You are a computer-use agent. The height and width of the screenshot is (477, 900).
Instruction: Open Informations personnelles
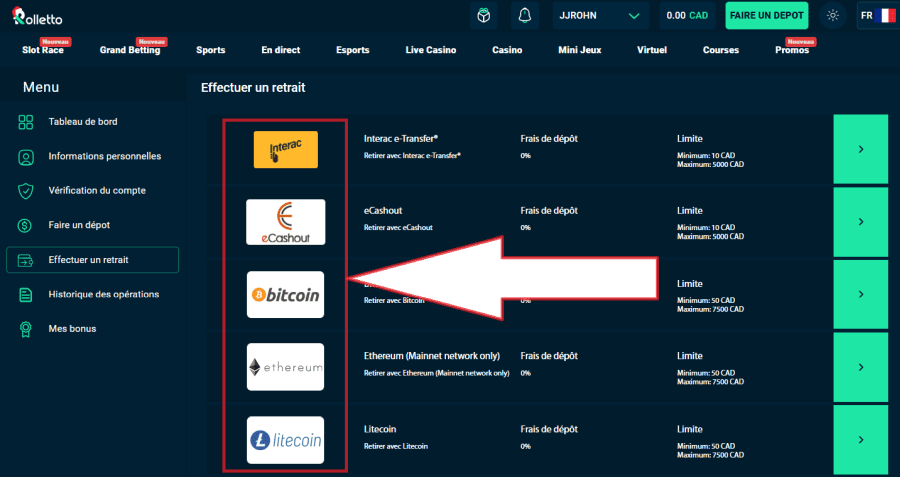tap(104, 156)
